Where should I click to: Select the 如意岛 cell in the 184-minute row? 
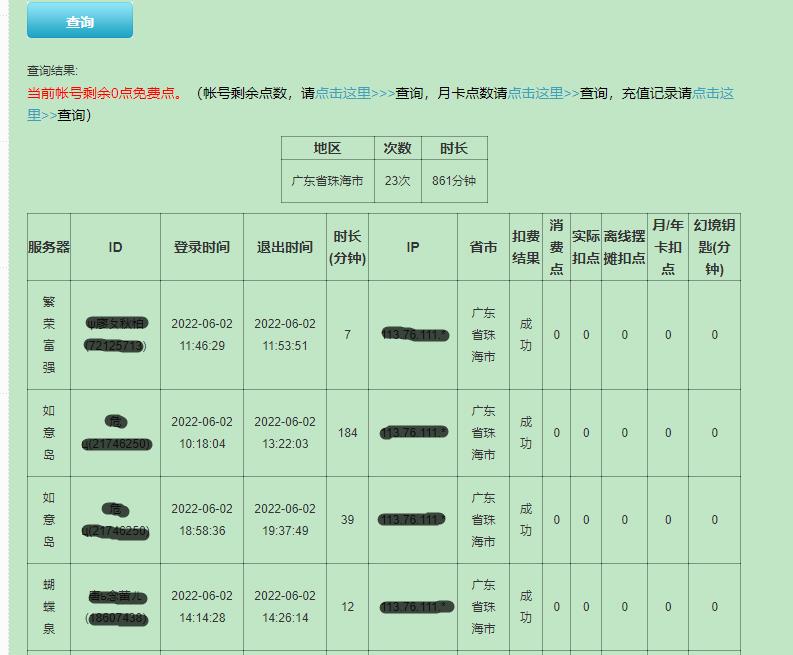pyautogui.click(x=49, y=432)
